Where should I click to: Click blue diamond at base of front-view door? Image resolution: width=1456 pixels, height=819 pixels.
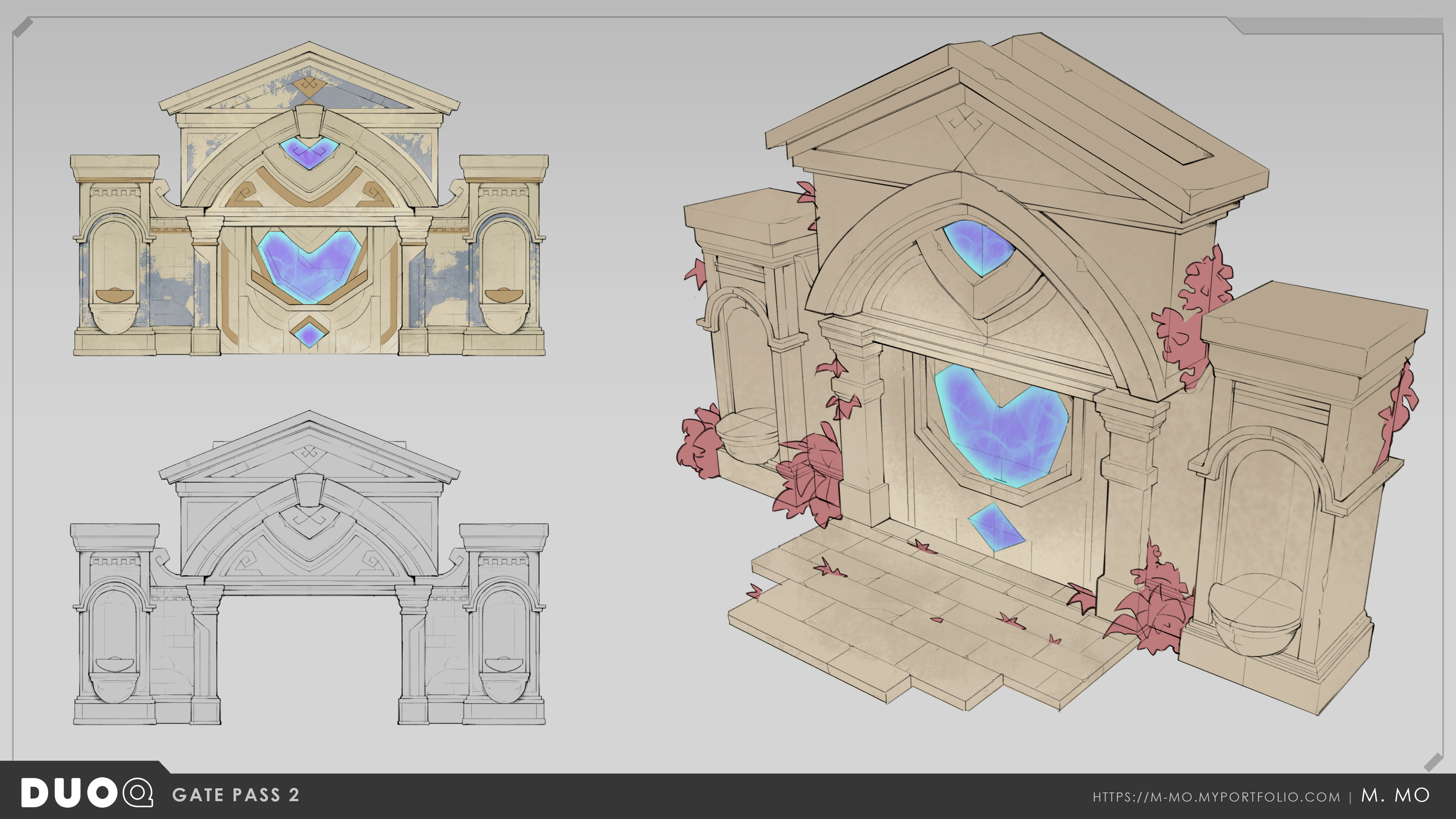coord(309,334)
